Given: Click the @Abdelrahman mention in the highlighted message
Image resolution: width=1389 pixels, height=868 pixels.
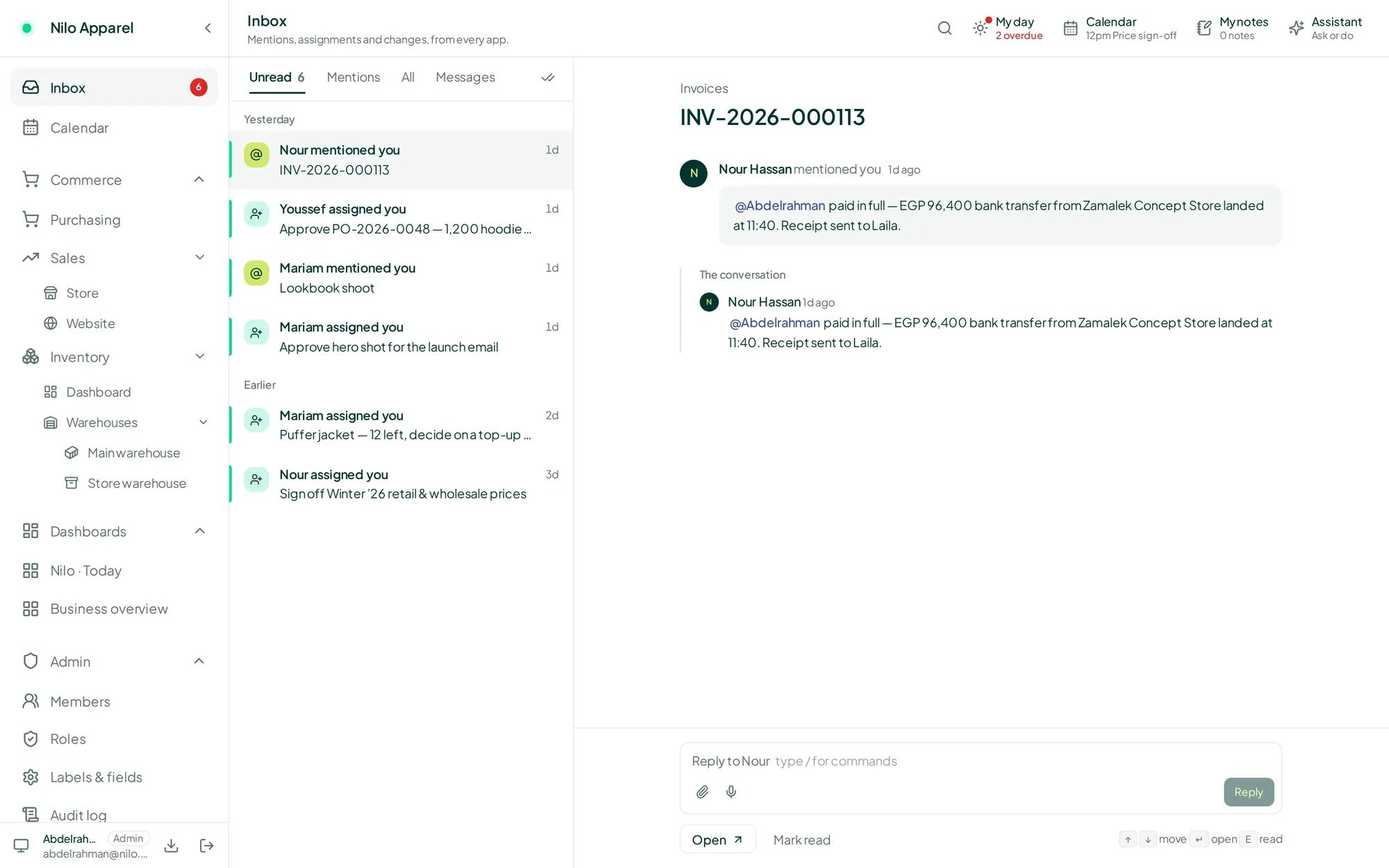Looking at the screenshot, I should pyautogui.click(x=780, y=206).
